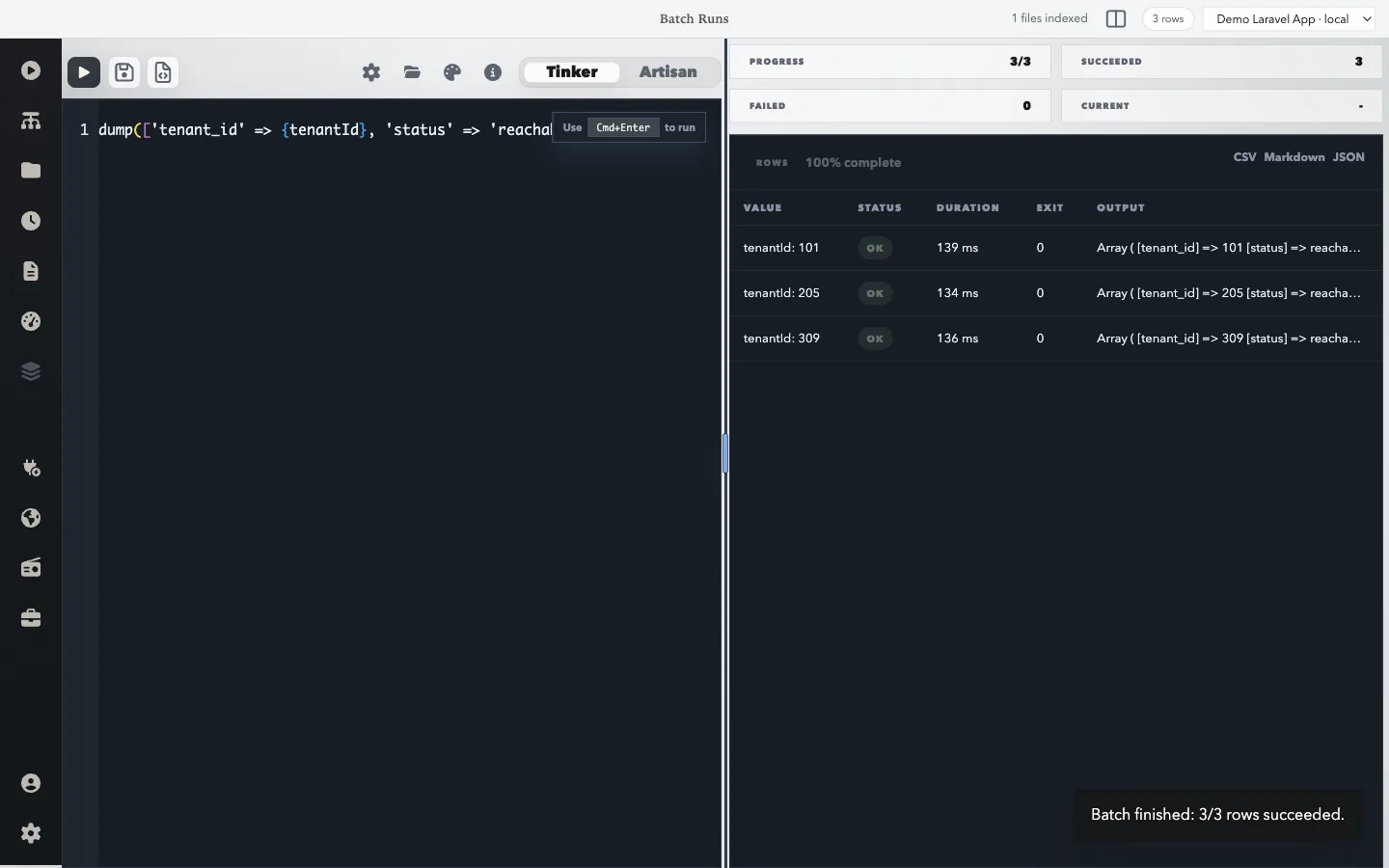Click the Succeeded stat card

pyautogui.click(x=1222, y=62)
